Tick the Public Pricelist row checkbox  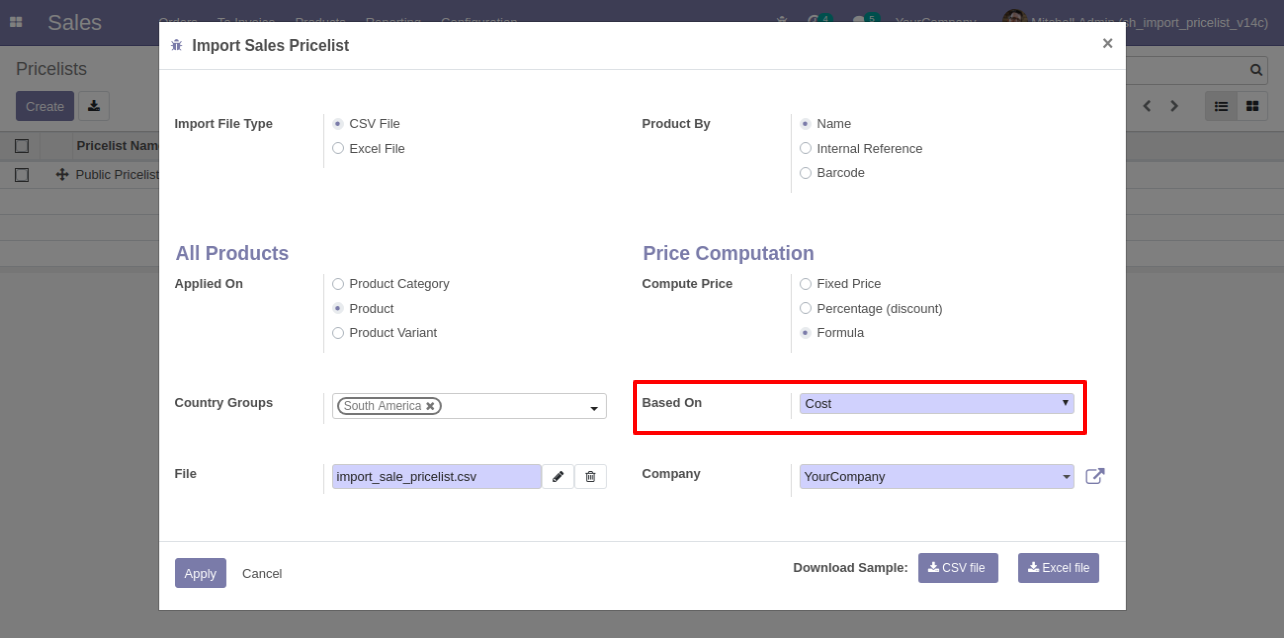point(22,175)
